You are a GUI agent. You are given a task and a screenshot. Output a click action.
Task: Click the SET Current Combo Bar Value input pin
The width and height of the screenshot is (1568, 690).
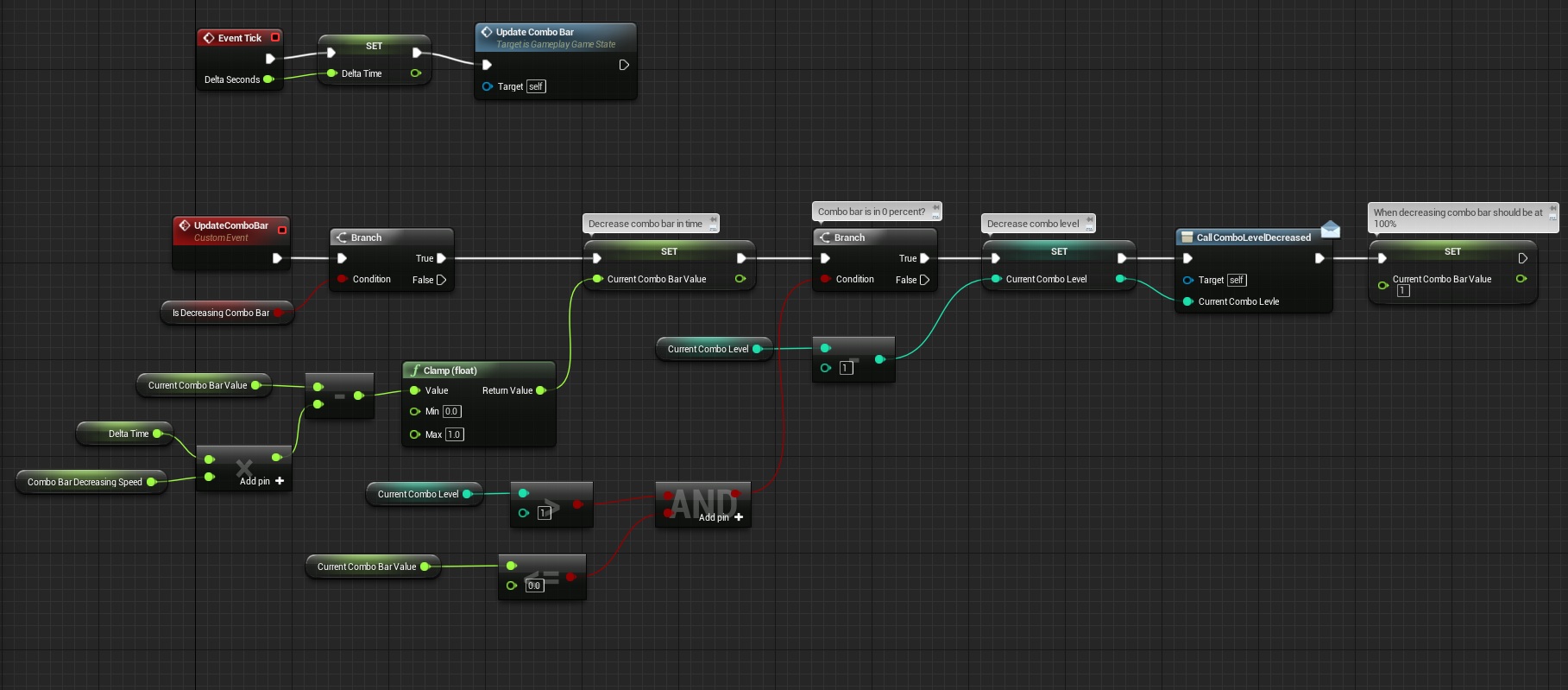click(x=597, y=279)
